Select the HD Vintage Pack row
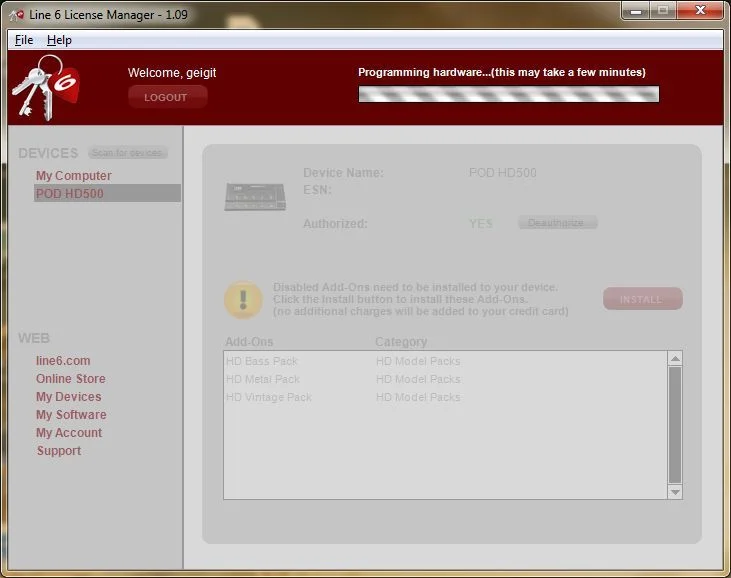Viewport: 731px width, 578px height. point(445,397)
